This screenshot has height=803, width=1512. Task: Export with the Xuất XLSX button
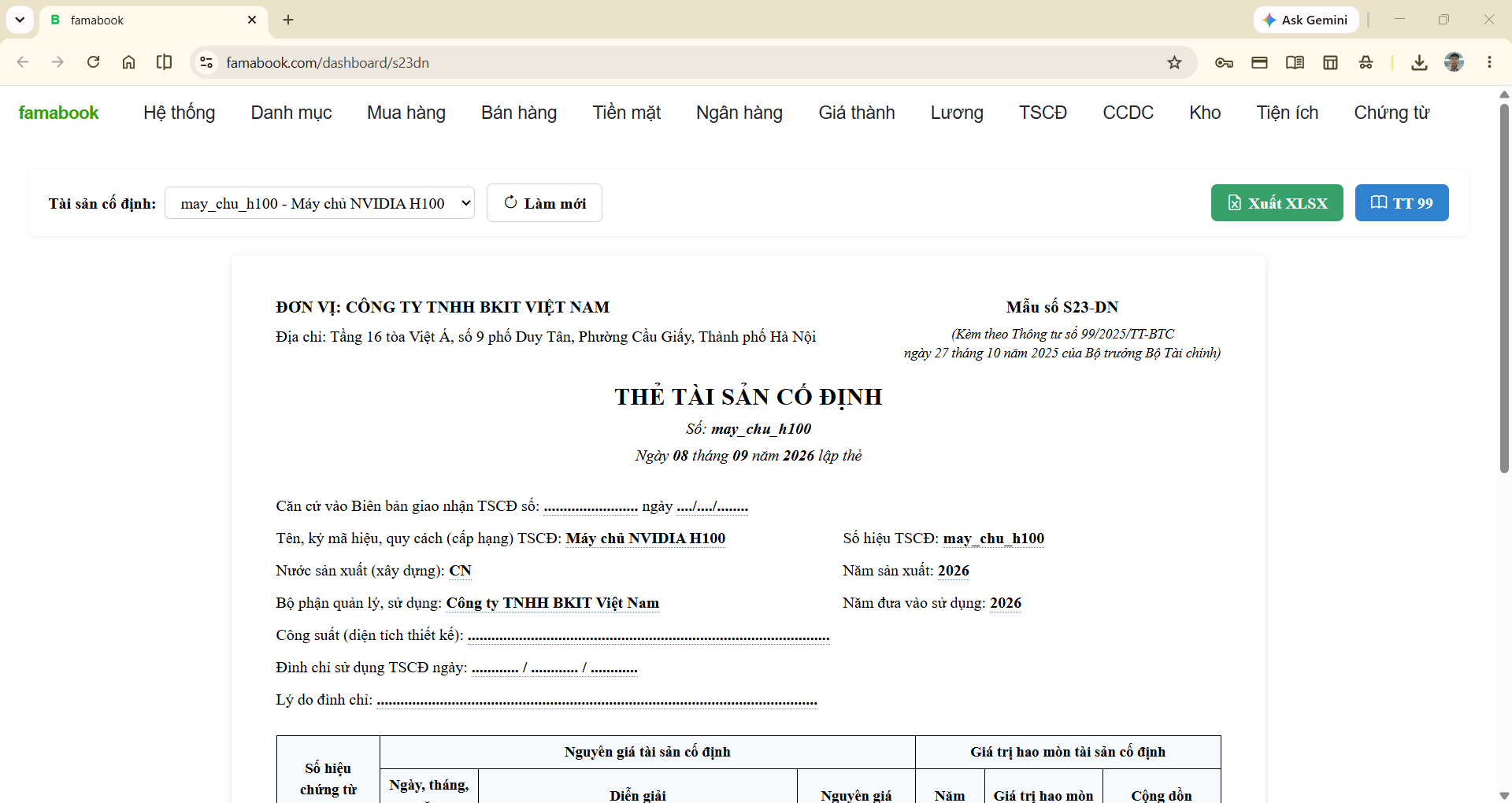1277,203
